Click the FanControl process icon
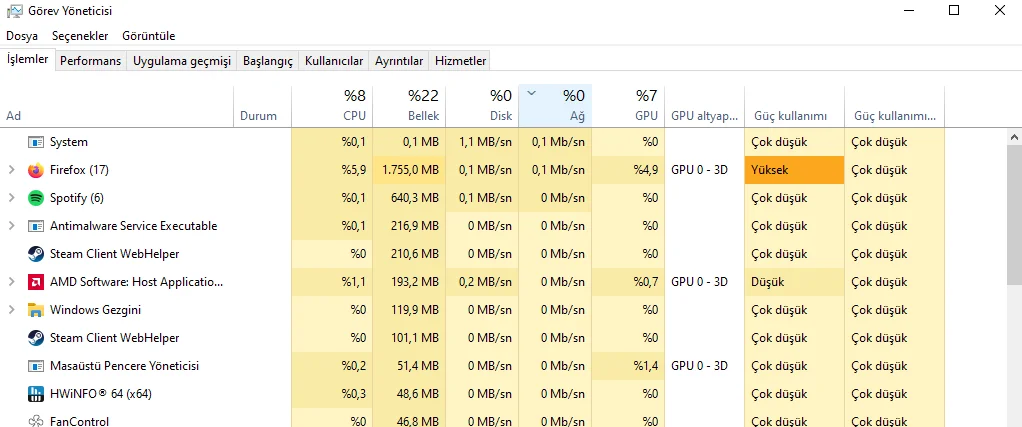This screenshot has height=427, width=1022. pyautogui.click(x=36, y=421)
